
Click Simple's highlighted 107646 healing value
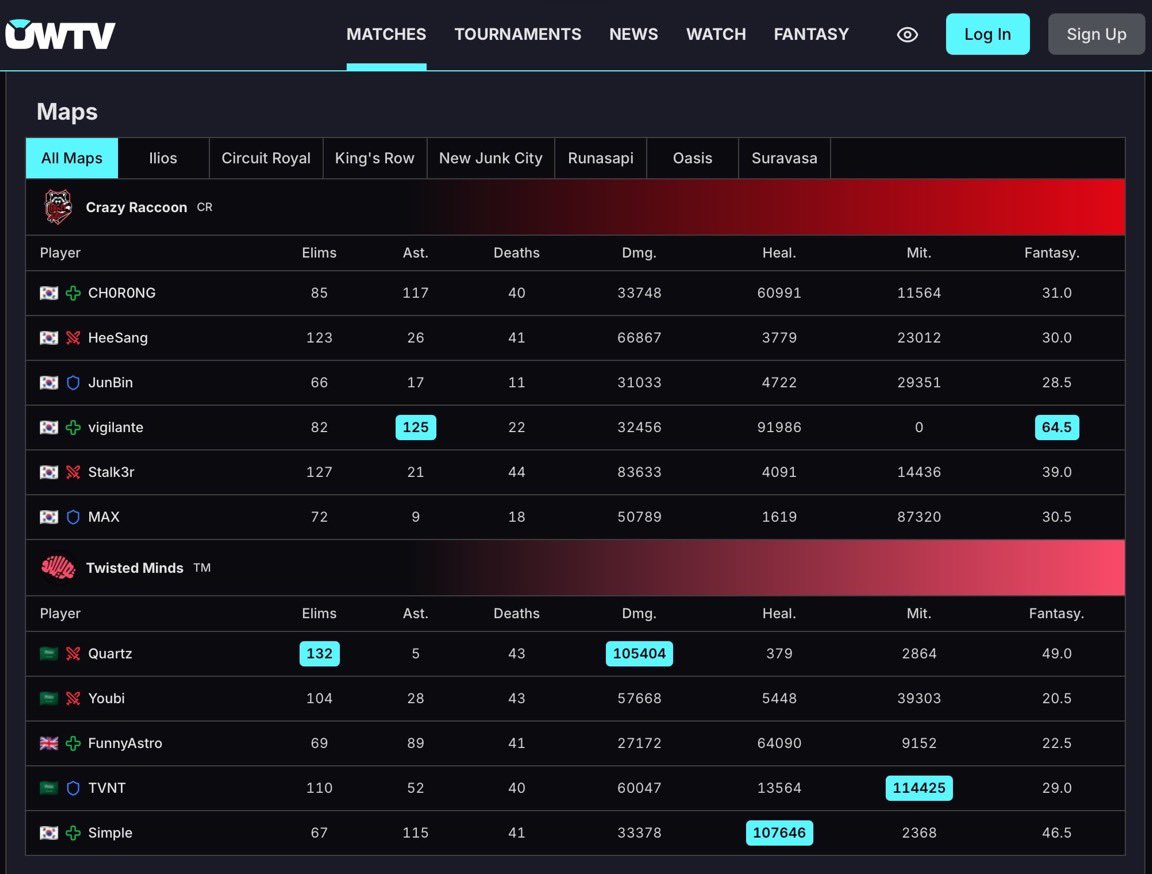click(780, 833)
